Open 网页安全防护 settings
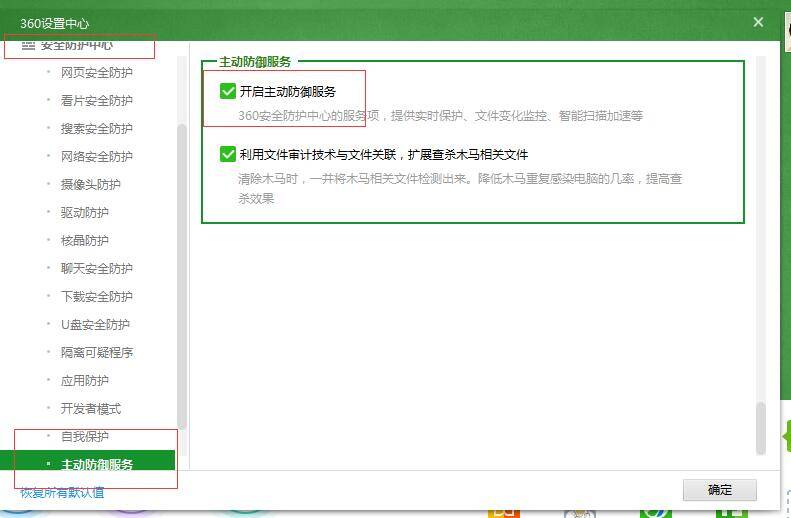The width and height of the screenshot is (791, 518). (x=96, y=73)
